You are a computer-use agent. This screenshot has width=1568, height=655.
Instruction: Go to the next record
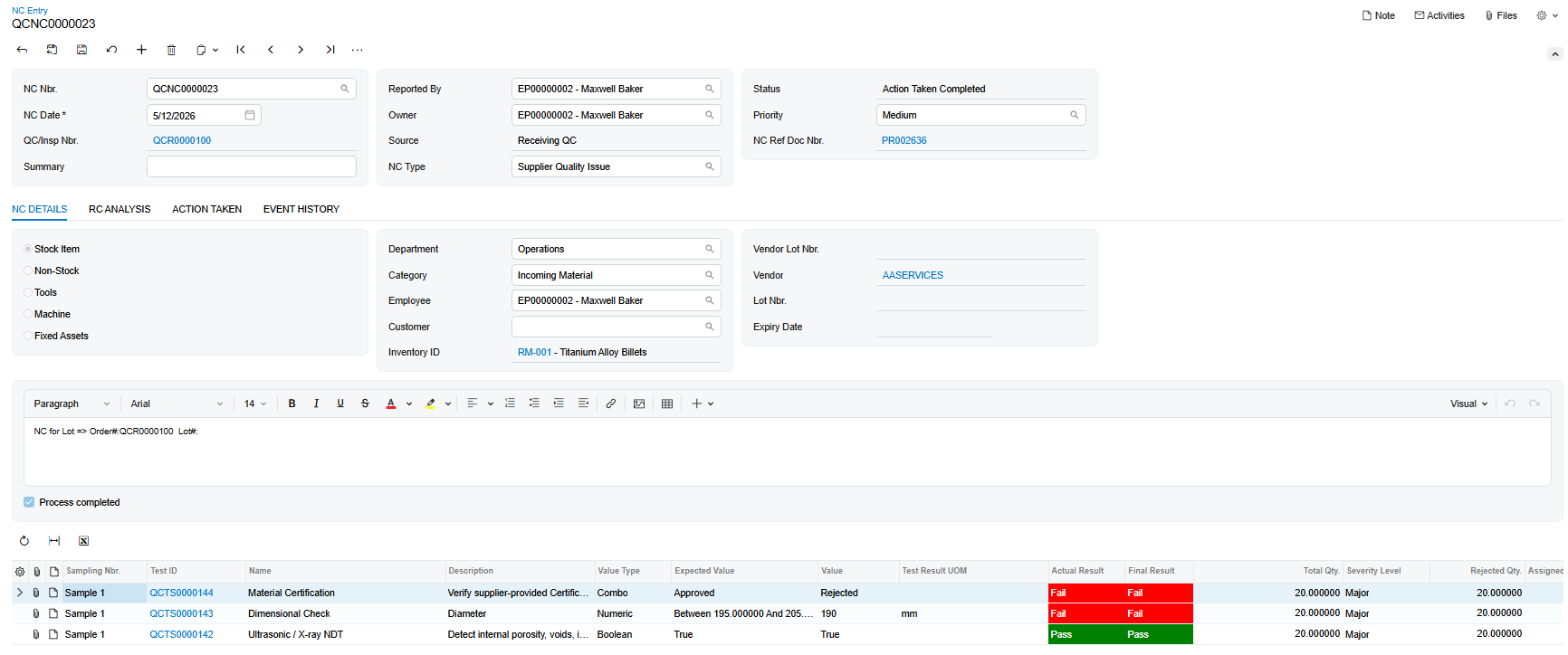[x=301, y=50]
